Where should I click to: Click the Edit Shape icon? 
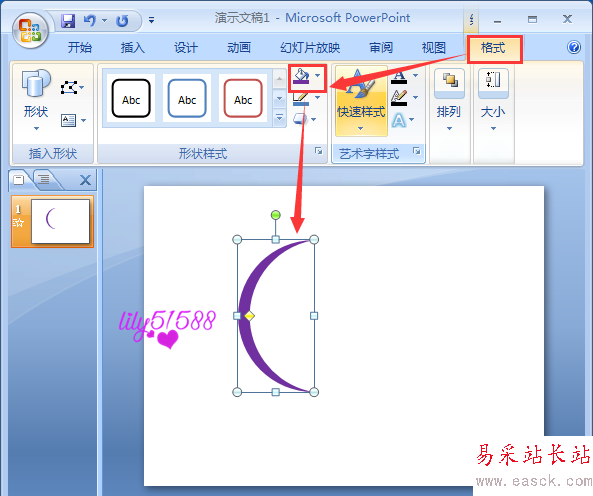tap(69, 88)
